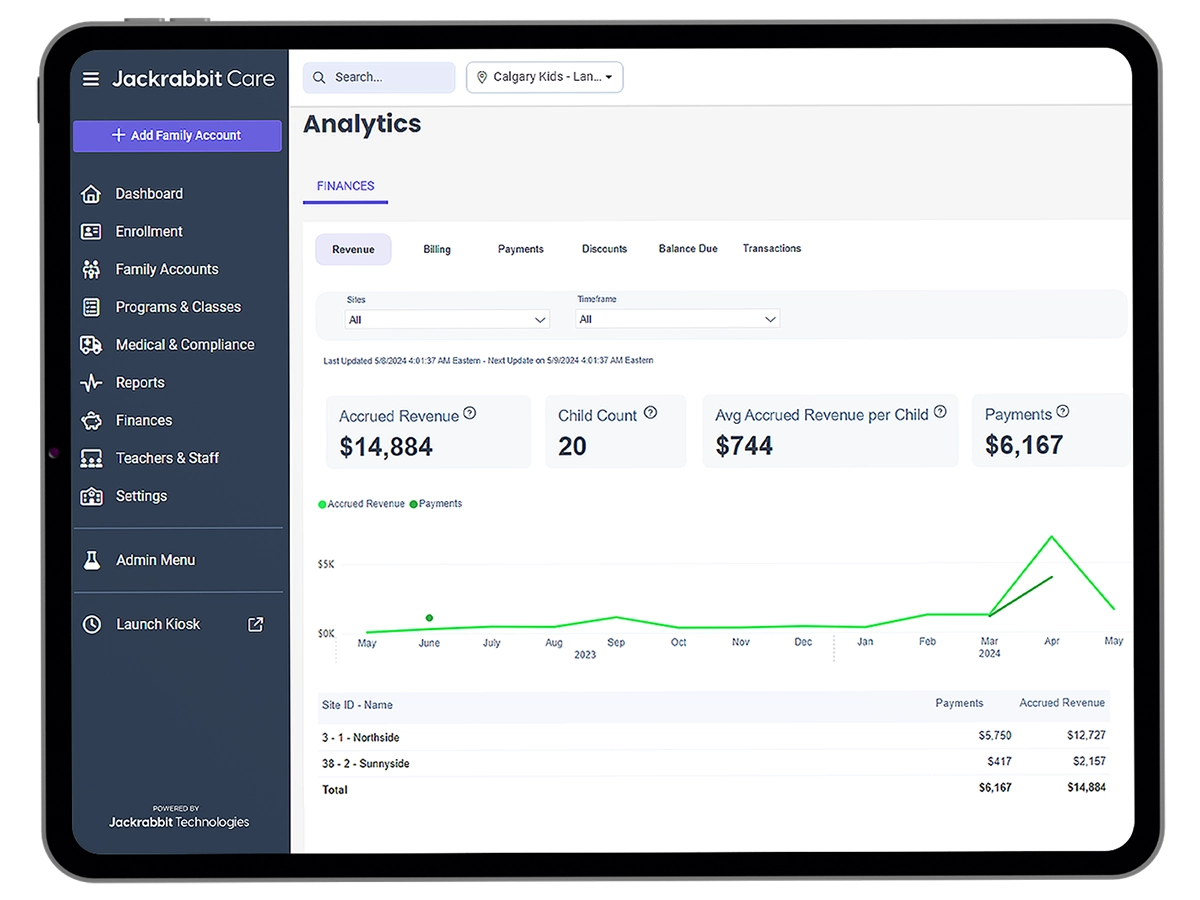Viewport: 1200px width, 900px height.
Task: Click the Child Count help icon
Action: pyautogui.click(x=650, y=412)
